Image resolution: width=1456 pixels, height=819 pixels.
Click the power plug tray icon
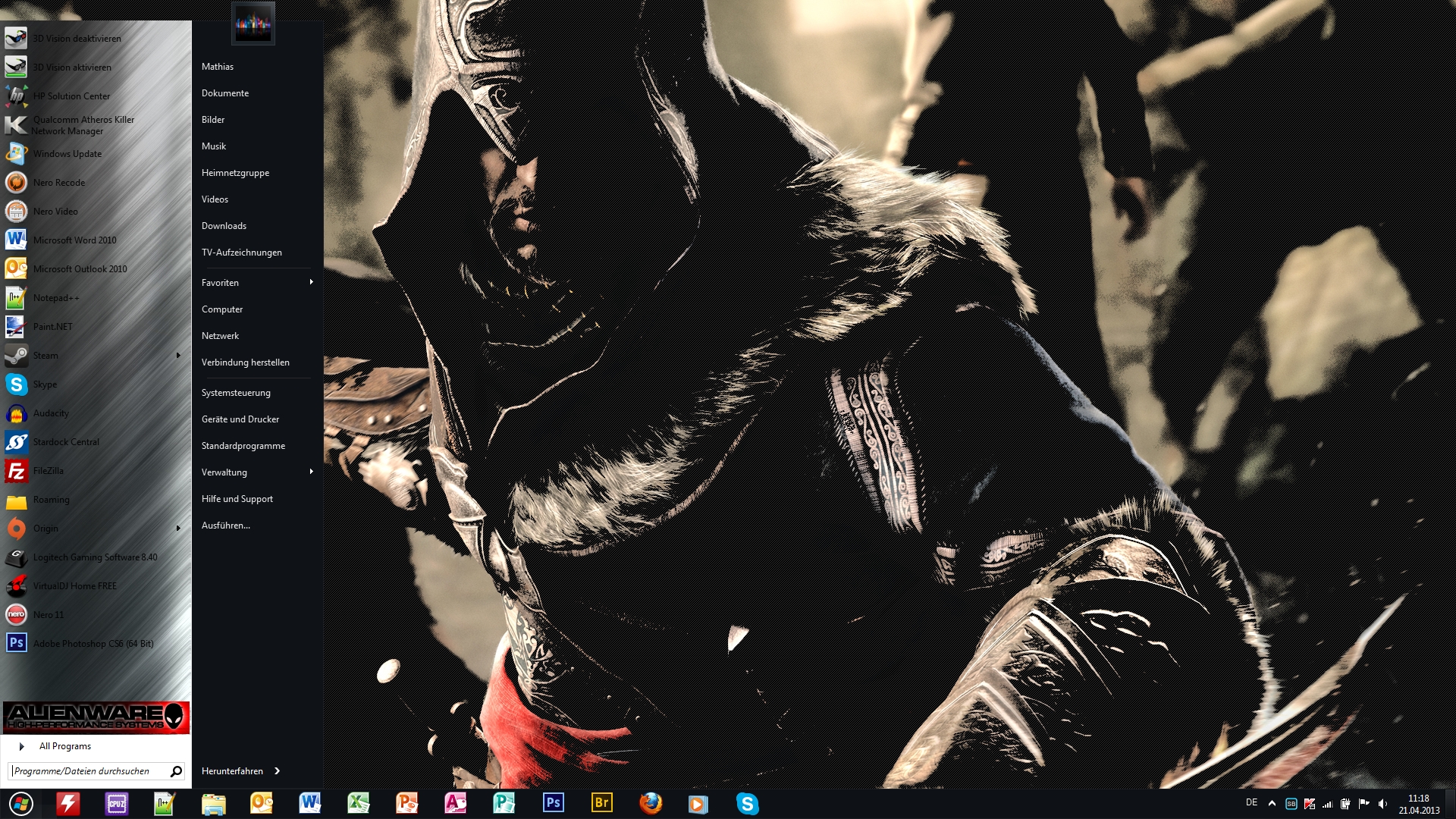(1346, 804)
